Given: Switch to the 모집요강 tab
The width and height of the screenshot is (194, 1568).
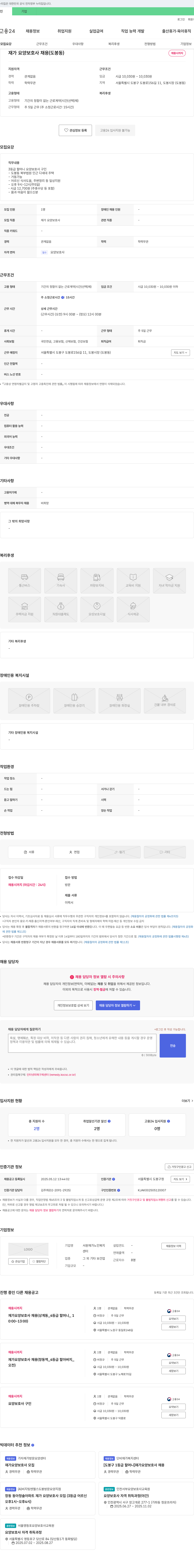Looking at the screenshot, I should pos(6,44).
